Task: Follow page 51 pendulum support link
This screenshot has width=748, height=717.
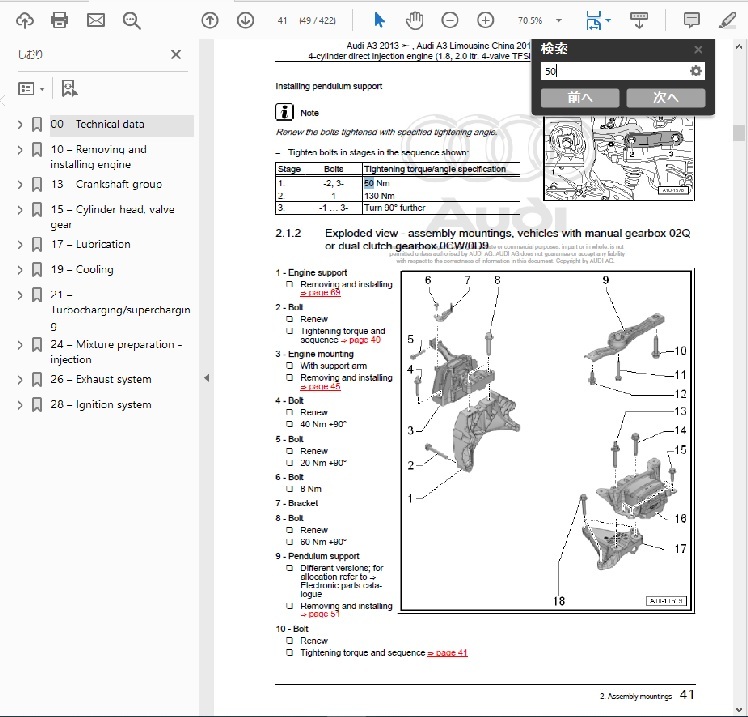Action: 320,614
